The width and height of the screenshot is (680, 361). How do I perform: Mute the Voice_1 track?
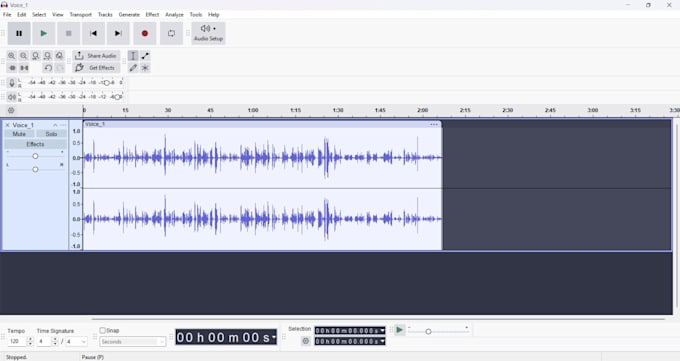click(19, 134)
